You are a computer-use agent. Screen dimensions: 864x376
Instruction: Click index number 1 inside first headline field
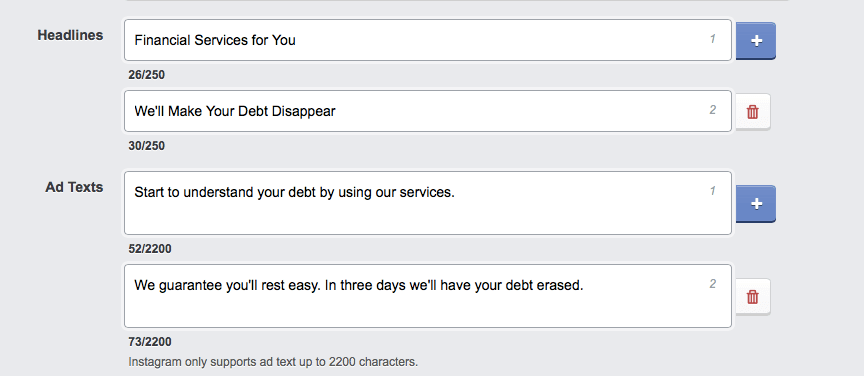(712, 39)
